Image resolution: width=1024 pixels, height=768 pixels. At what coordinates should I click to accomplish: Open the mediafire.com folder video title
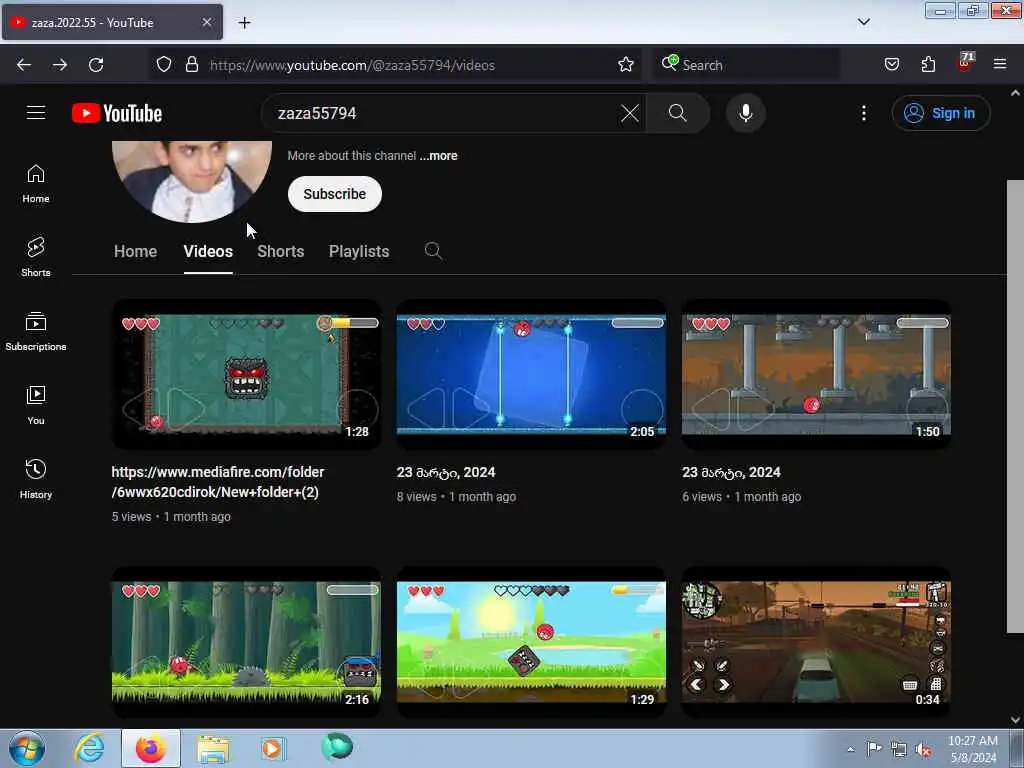pos(218,482)
